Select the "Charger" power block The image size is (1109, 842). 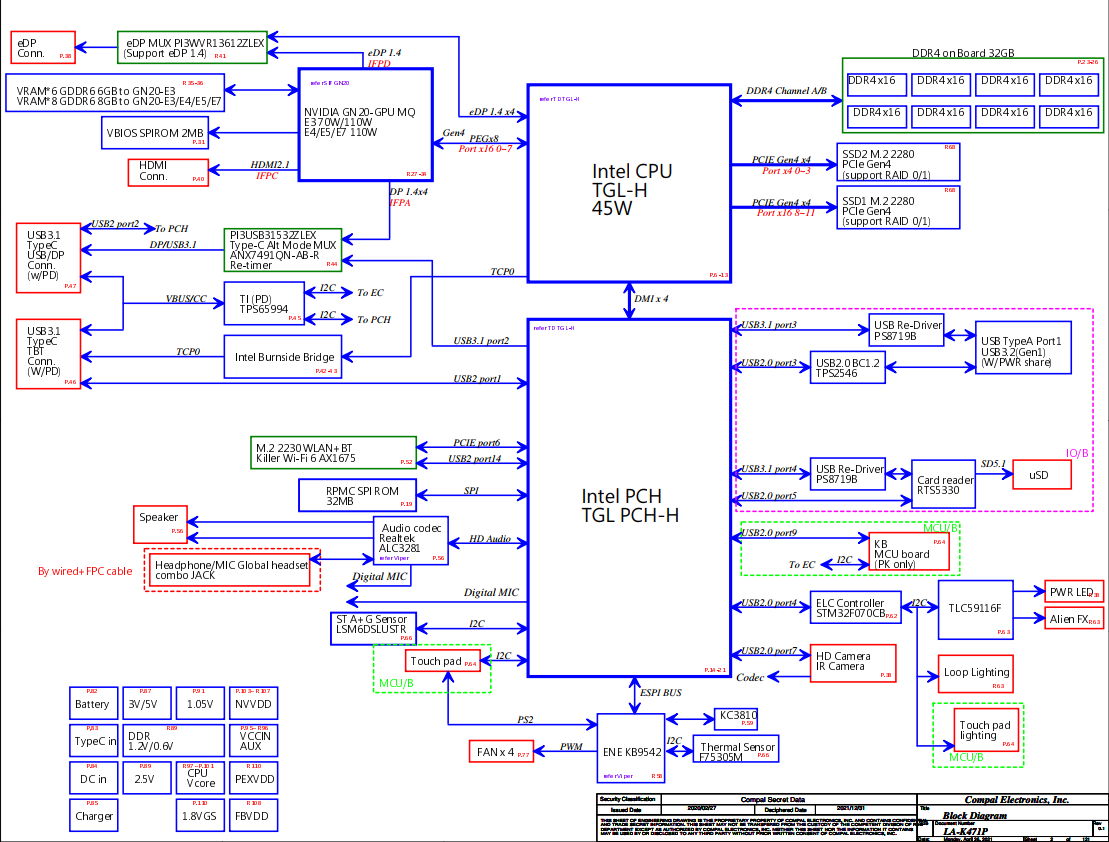pyautogui.click(x=93, y=815)
